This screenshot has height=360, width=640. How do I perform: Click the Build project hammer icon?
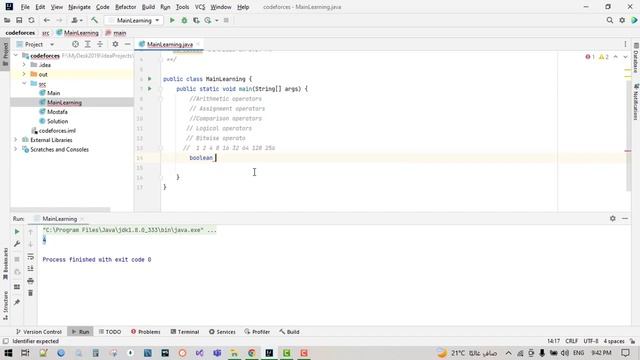(94, 20)
